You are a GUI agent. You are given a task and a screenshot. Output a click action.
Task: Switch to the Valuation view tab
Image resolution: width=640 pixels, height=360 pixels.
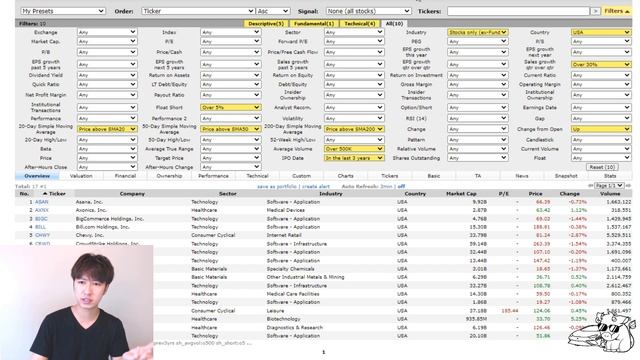point(81,176)
